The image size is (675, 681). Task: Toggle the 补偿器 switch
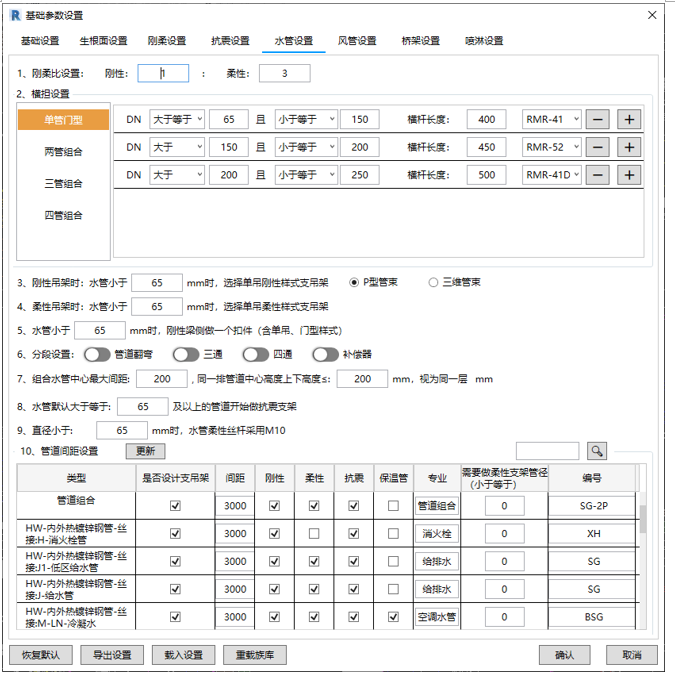[x=325, y=354]
